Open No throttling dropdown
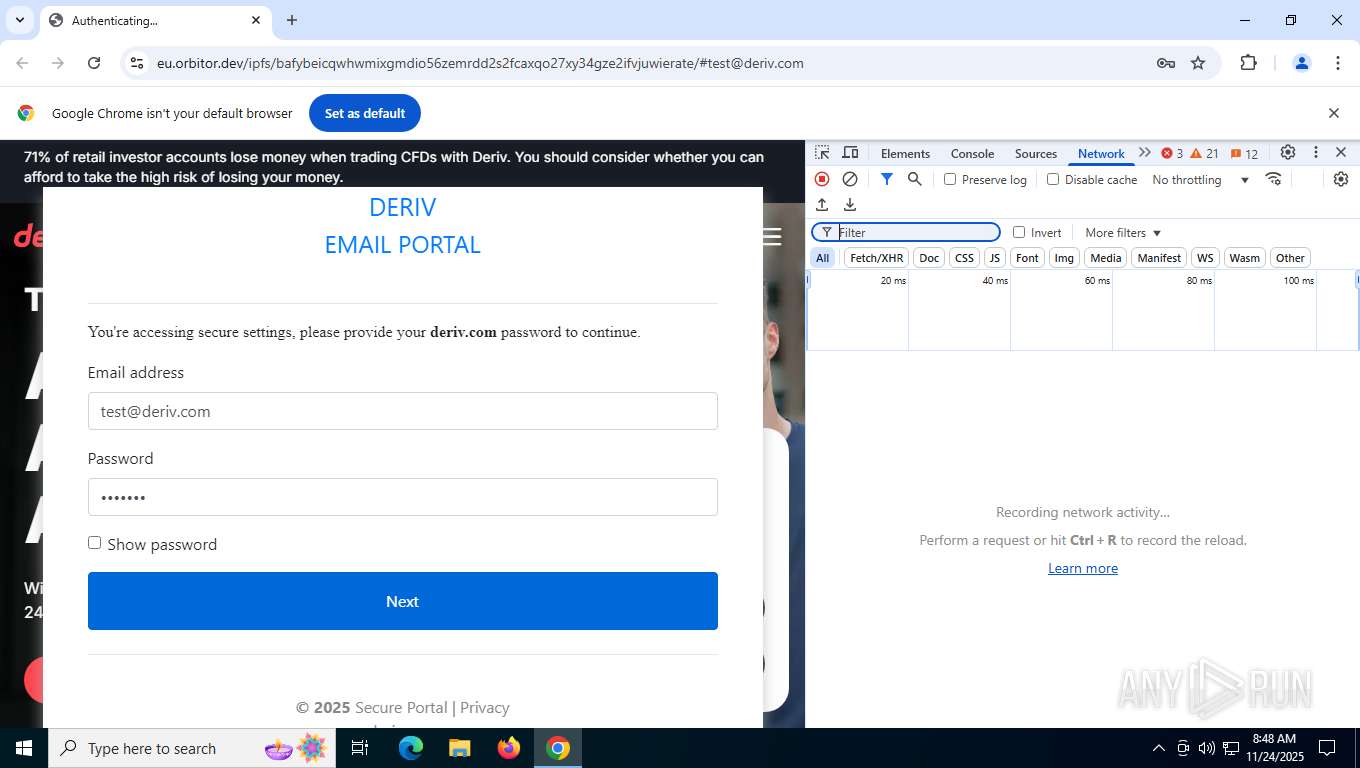This screenshot has height=768, width=1360. pyautogui.click(x=1201, y=179)
